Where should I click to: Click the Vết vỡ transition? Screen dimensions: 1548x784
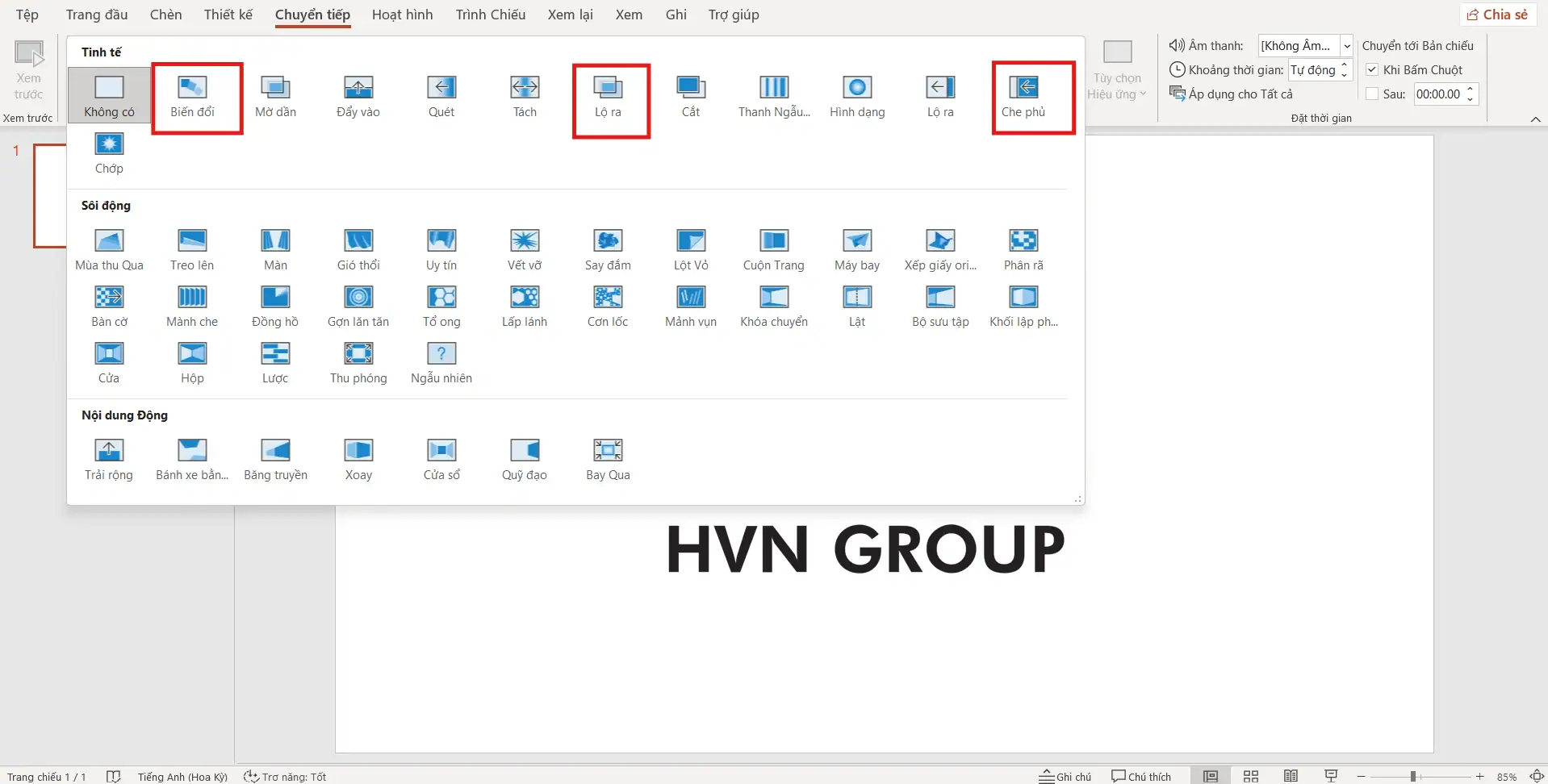click(x=525, y=250)
